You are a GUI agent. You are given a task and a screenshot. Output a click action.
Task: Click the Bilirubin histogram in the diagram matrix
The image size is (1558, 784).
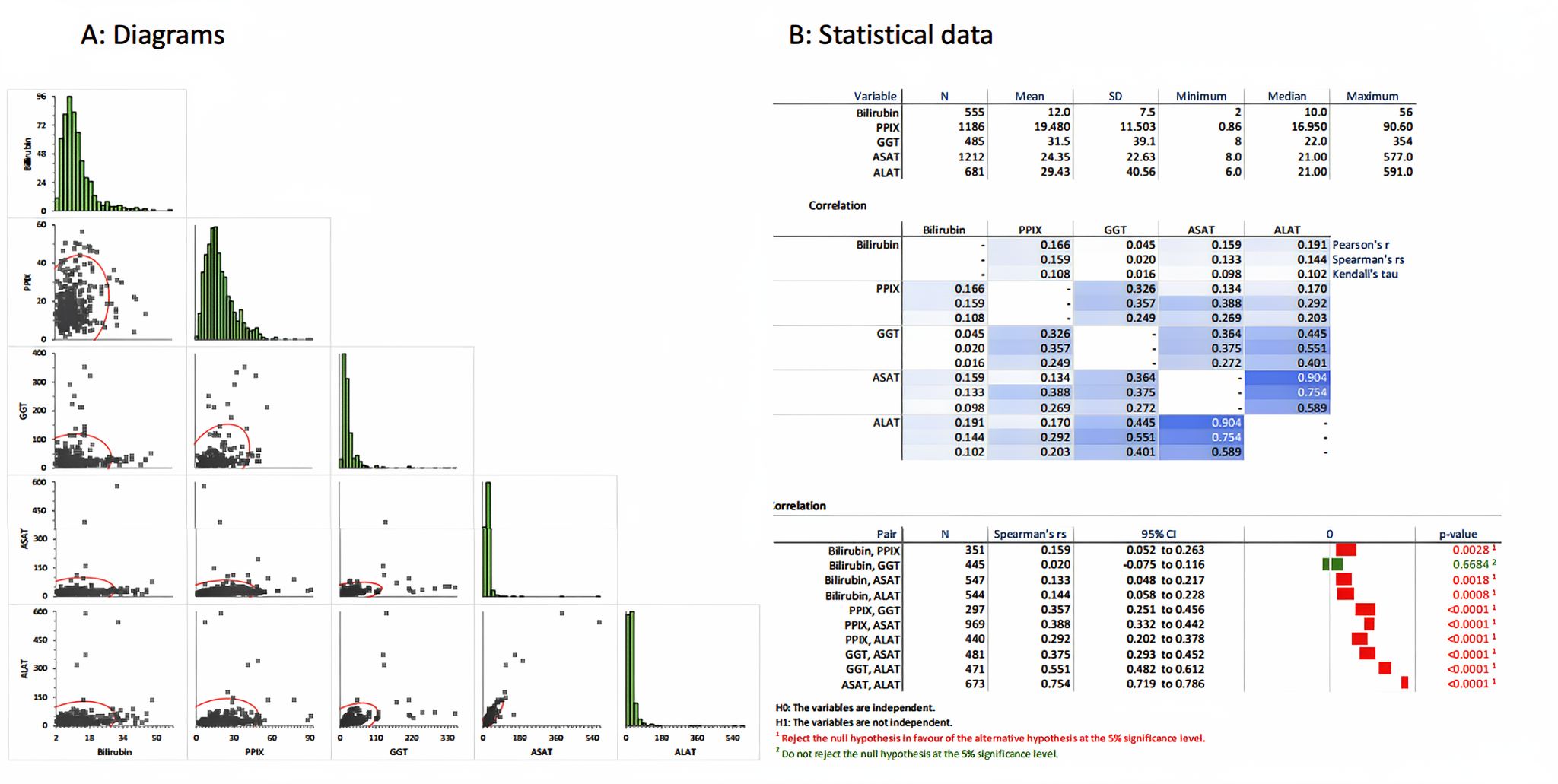point(97,154)
